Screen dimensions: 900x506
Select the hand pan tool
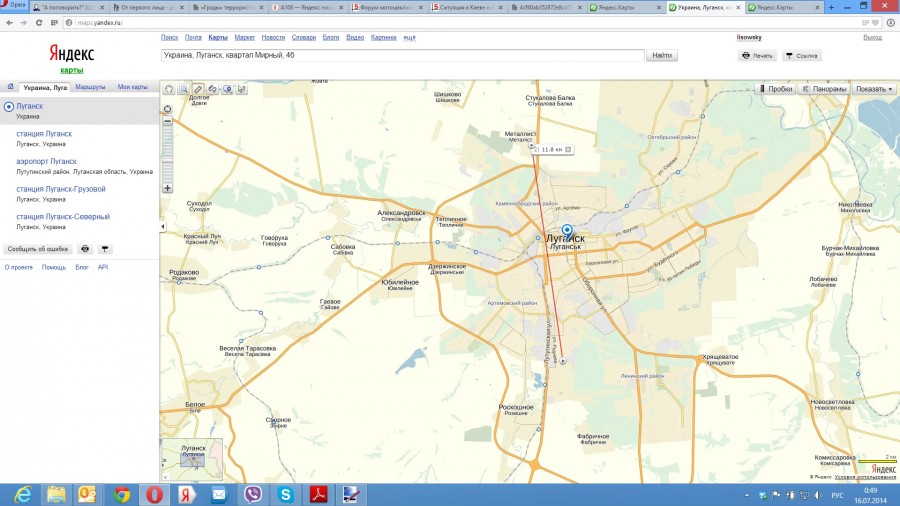(x=169, y=89)
